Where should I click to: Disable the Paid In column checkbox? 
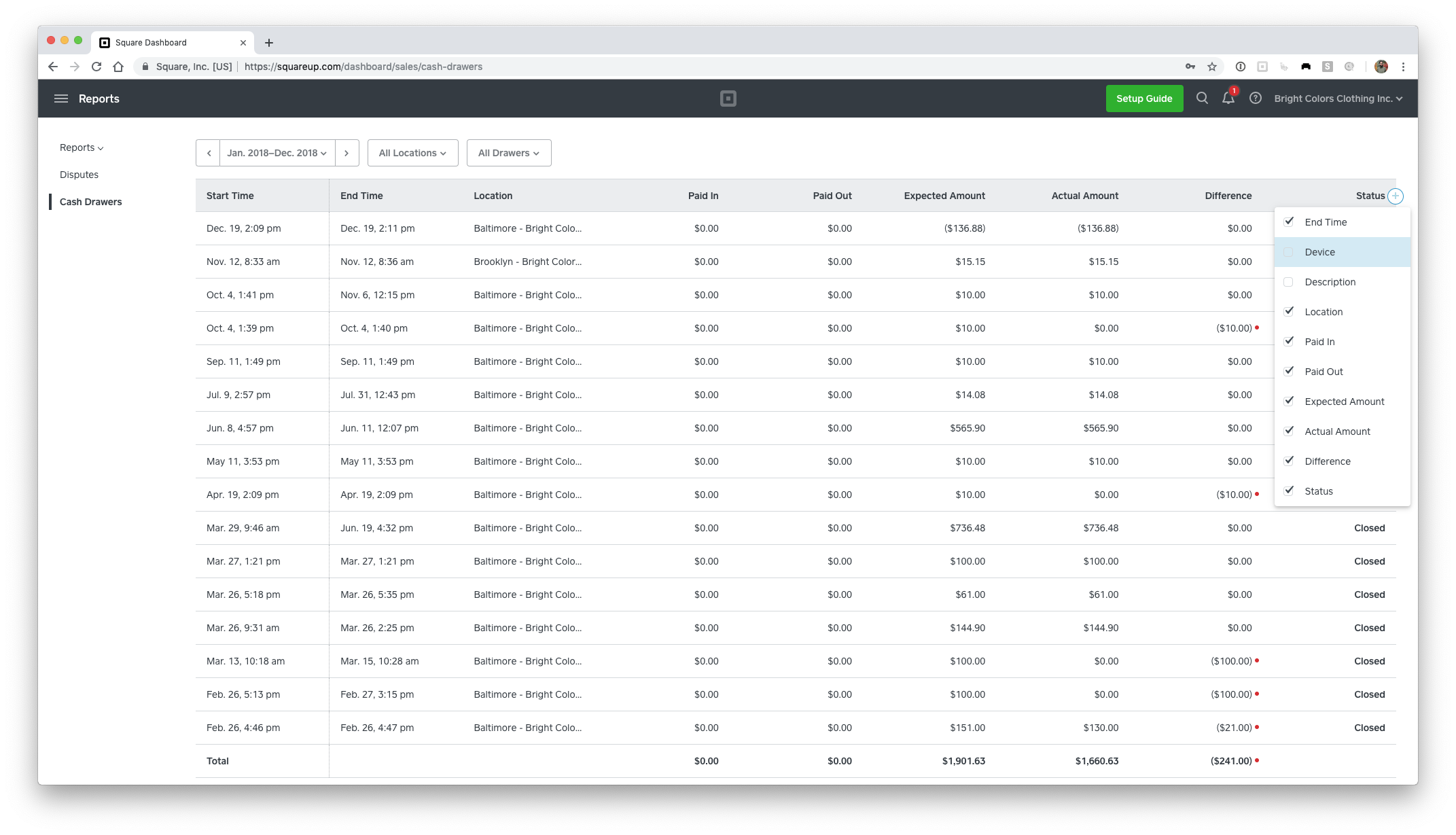1289,341
